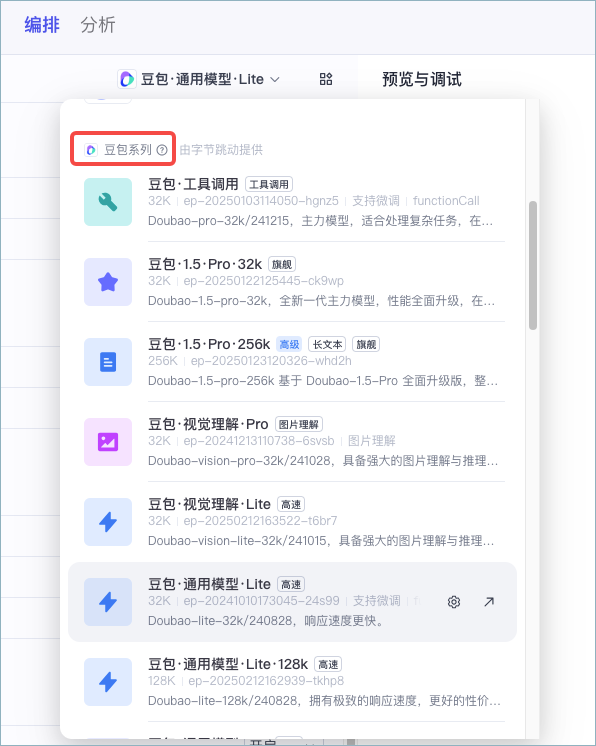This screenshot has width=596, height=746.
Task: Click the help question mark next to 豆包系列
Action: pyautogui.click(x=162, y=150)
